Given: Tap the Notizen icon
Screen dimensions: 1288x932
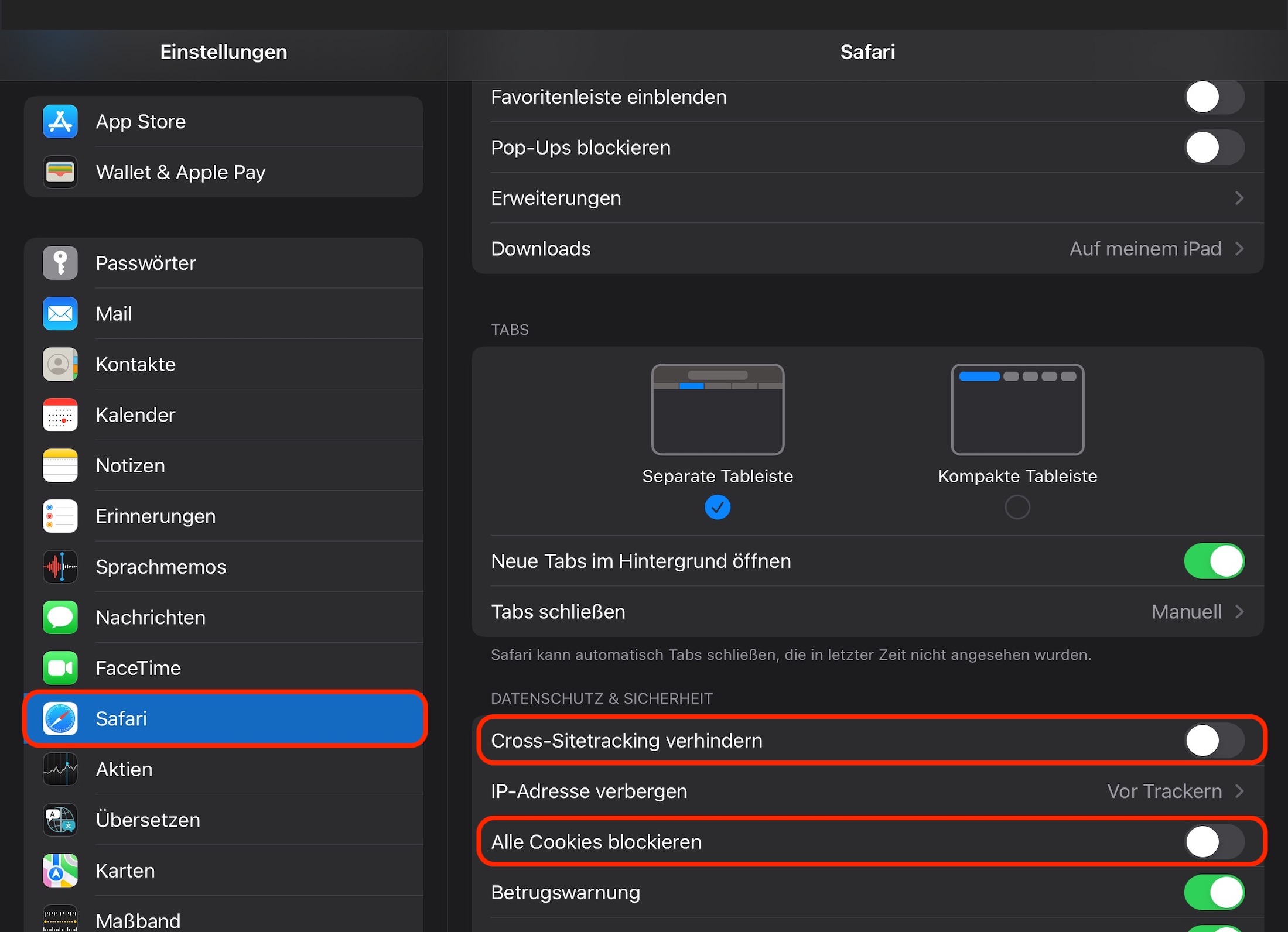Looking at the screenshot, I should (x=60, y=465).
